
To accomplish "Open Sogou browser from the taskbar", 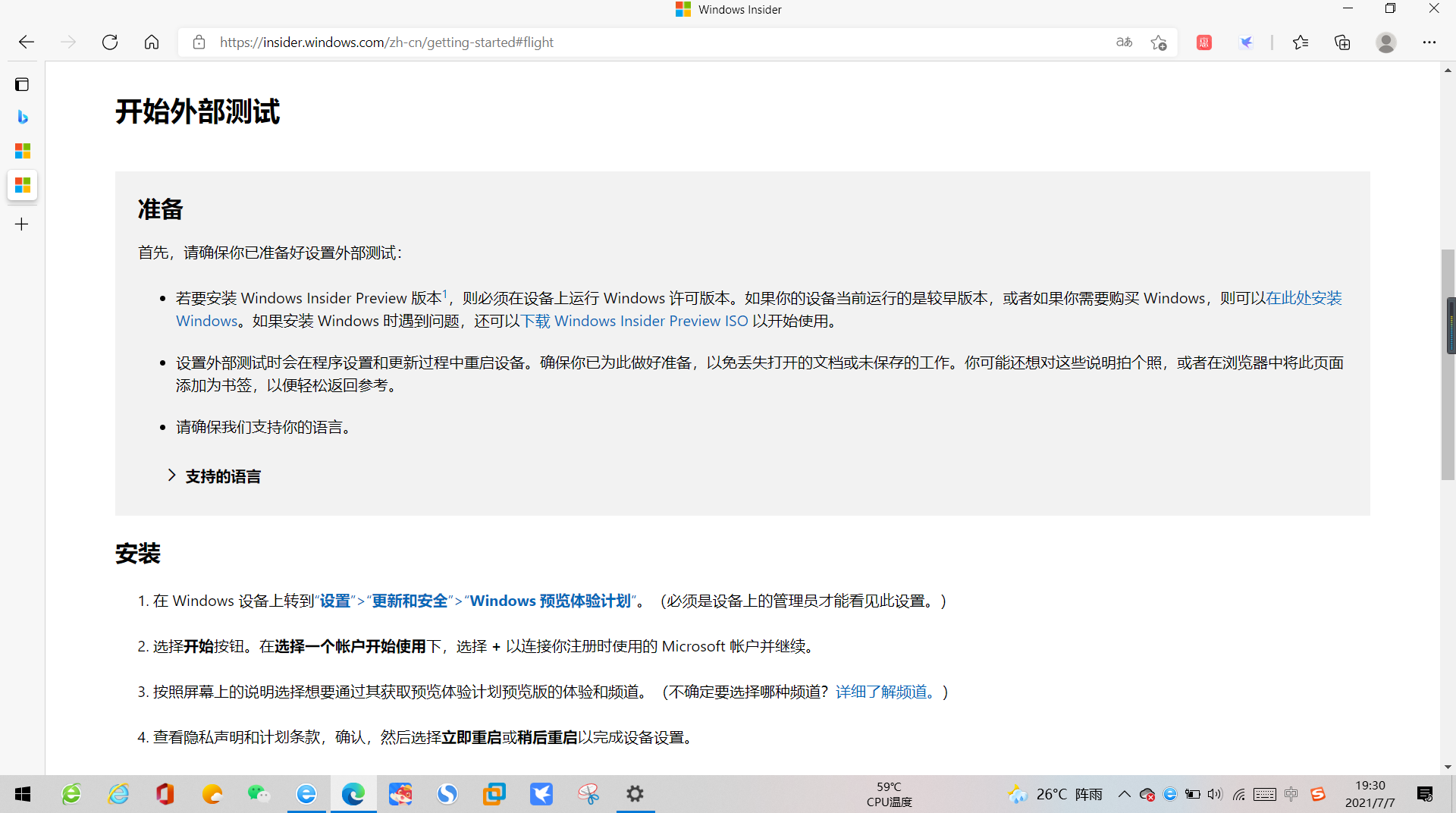I will (x=447, y=794).
